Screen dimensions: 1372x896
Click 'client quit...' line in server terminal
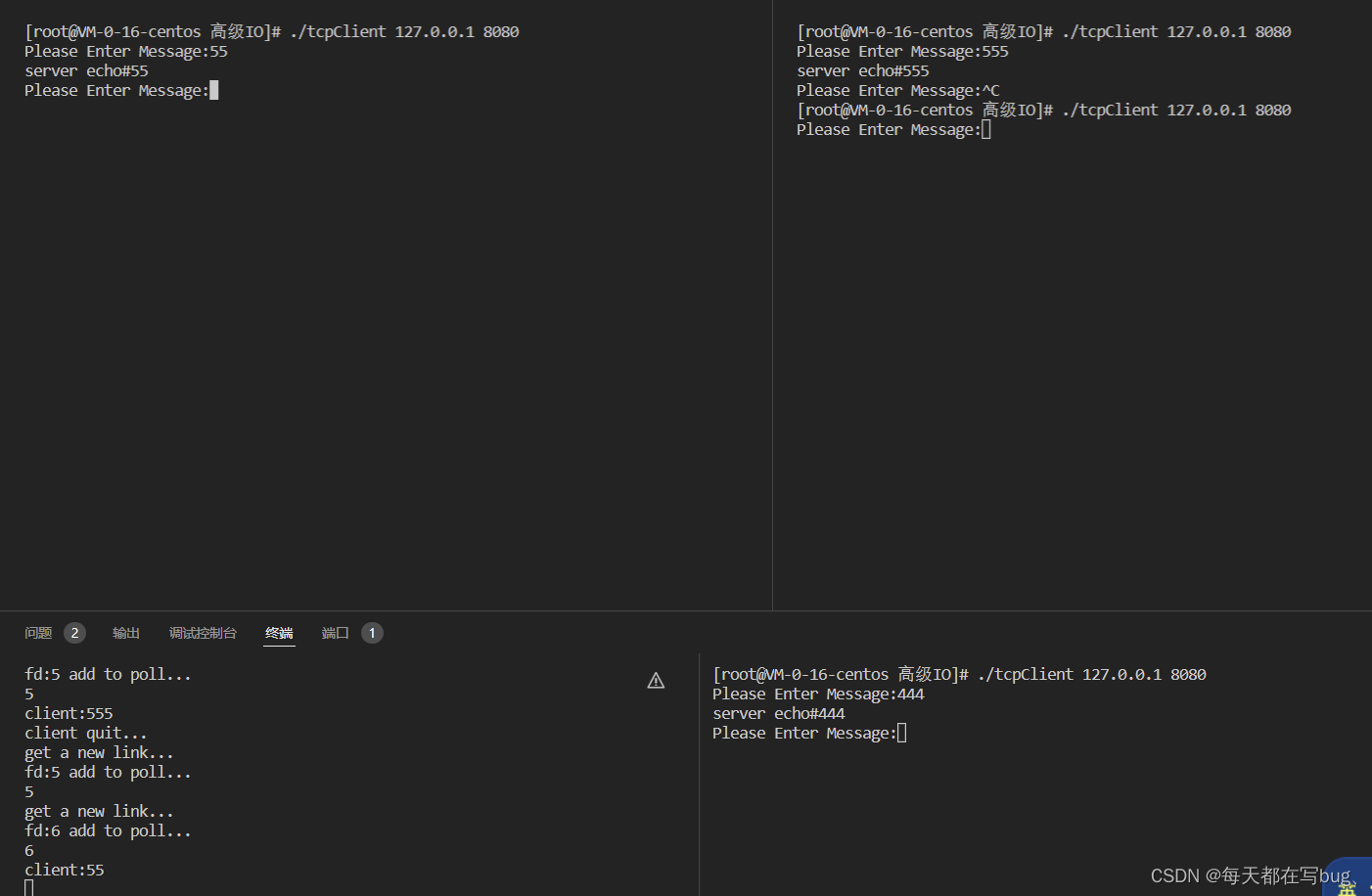(86, 733)
